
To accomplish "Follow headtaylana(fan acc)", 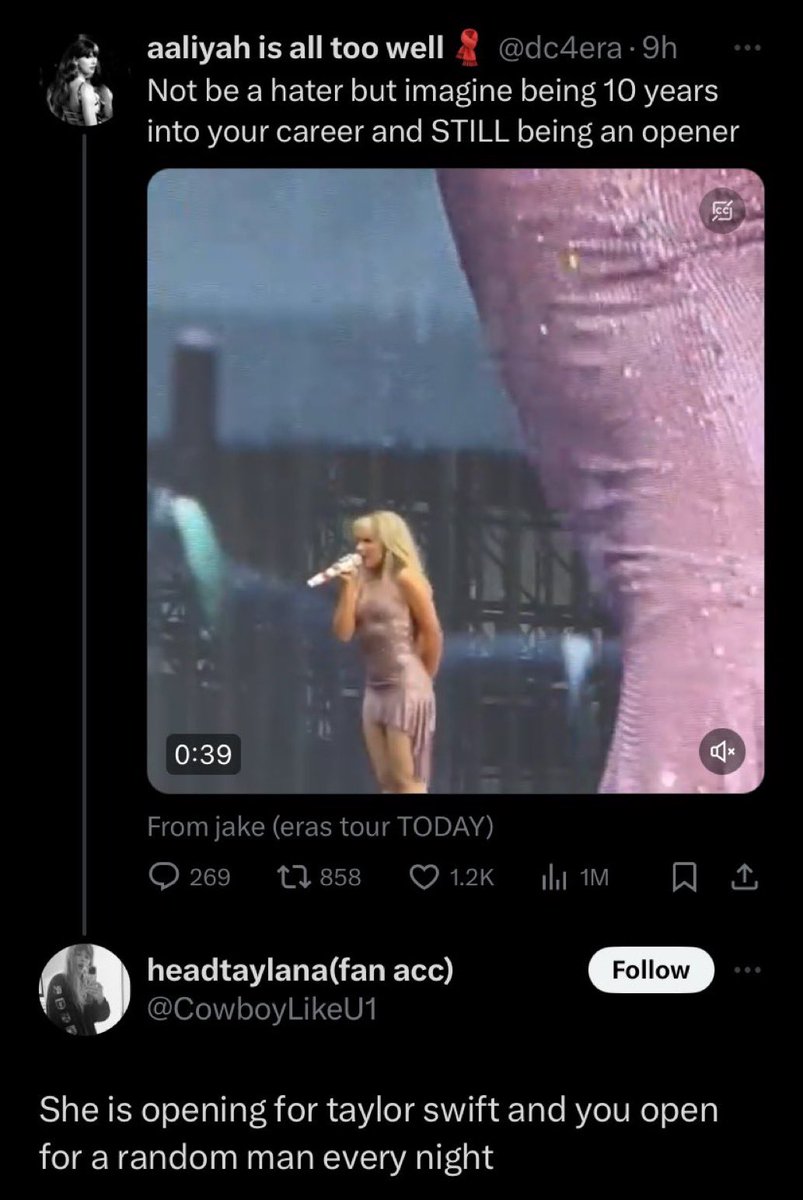I will click(x=651, y=970).
